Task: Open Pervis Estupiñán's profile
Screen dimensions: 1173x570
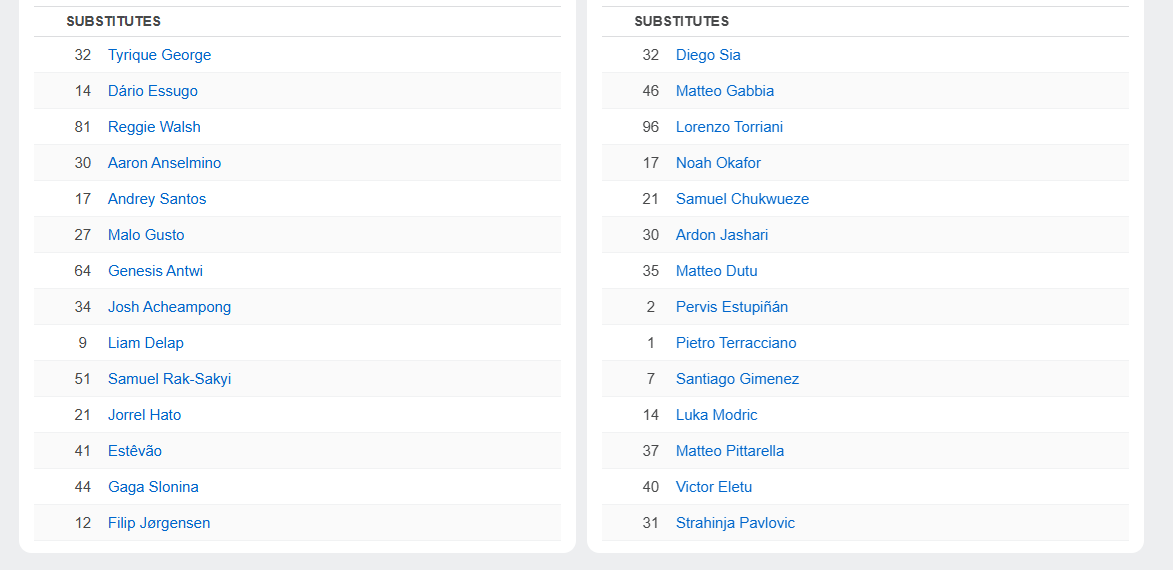Action: [732, 307]
